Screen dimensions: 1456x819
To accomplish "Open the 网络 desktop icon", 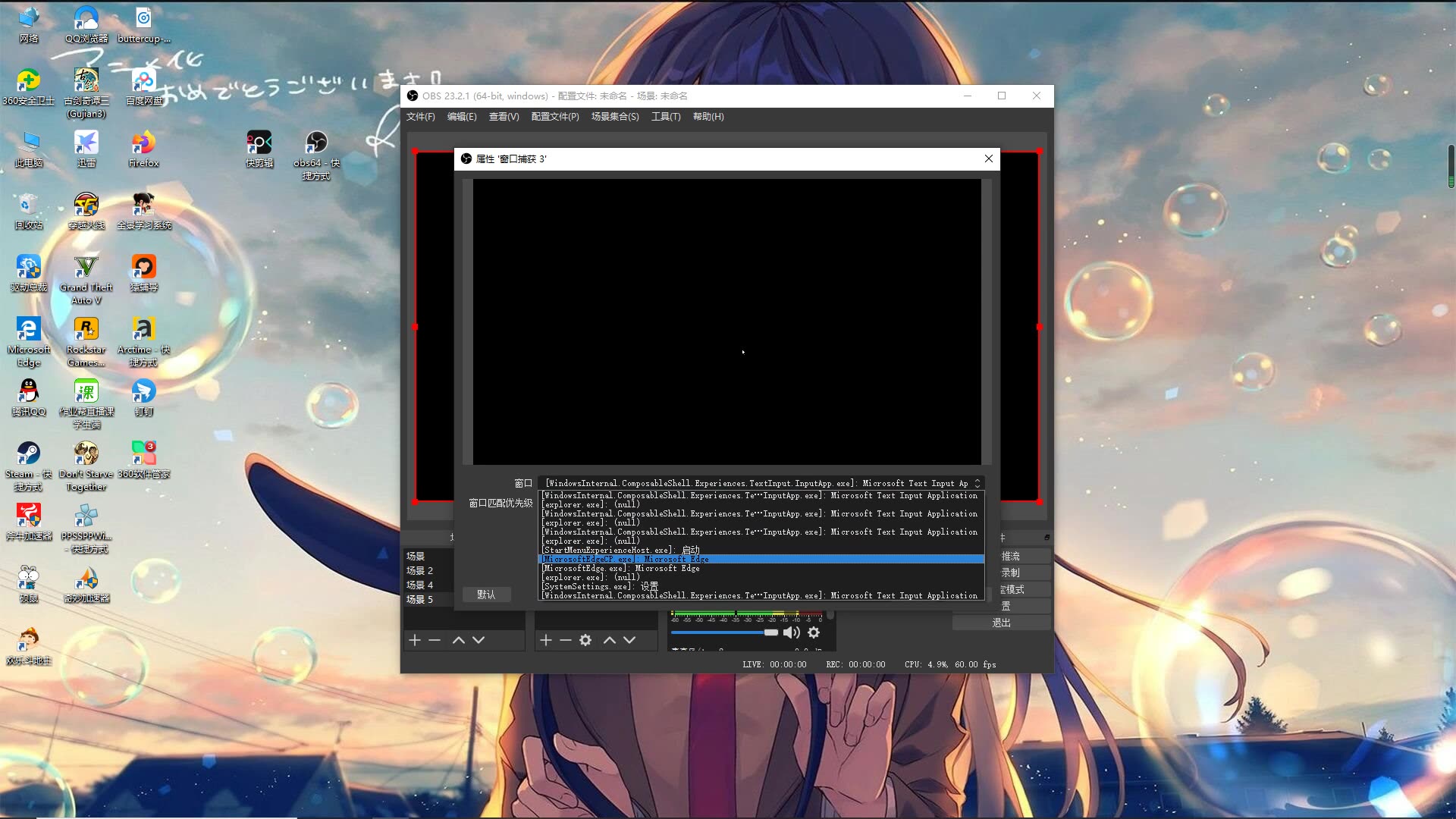I will click(x=29, y=25).
